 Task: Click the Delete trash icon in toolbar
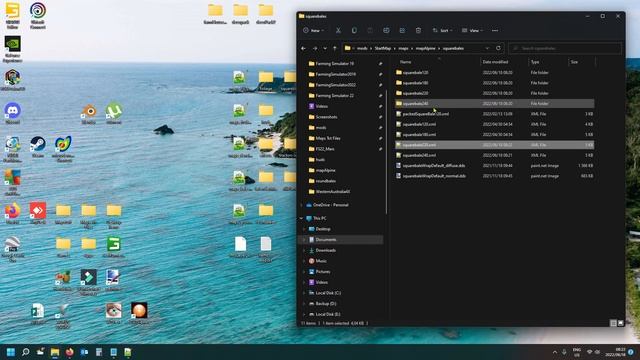(418, 31)
